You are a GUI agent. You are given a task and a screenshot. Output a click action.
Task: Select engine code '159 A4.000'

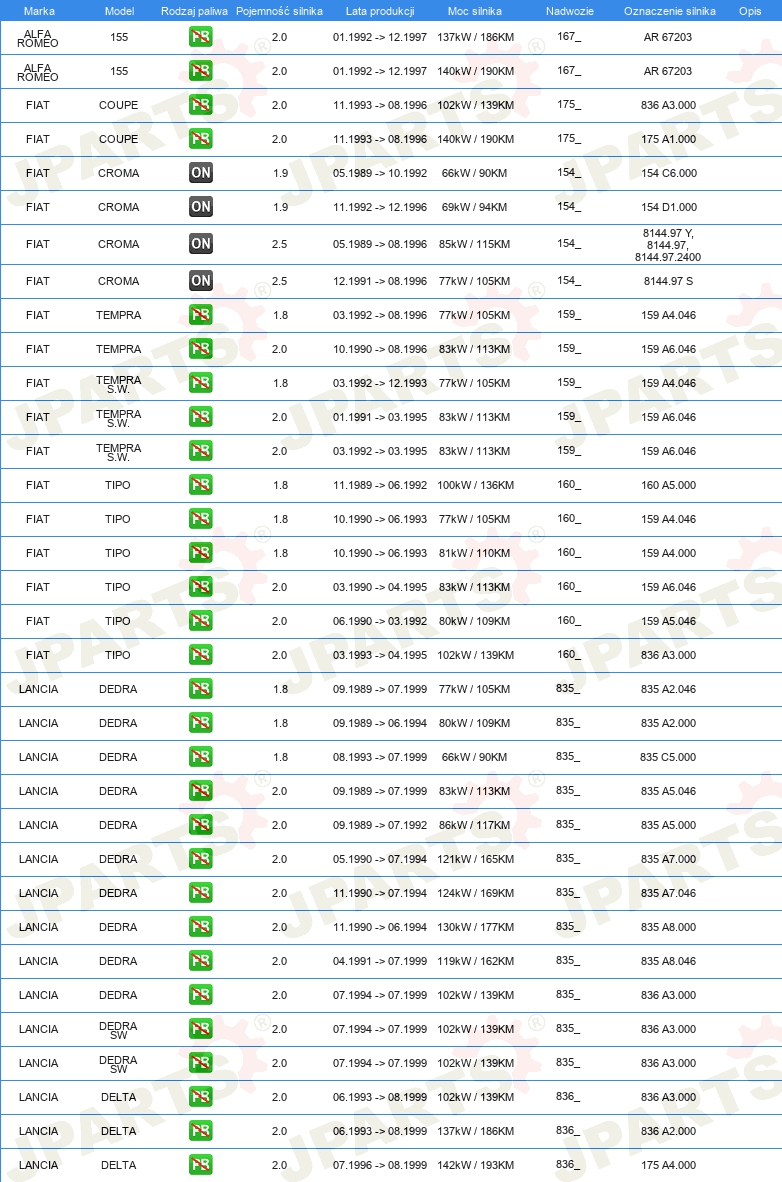point(668,553)
